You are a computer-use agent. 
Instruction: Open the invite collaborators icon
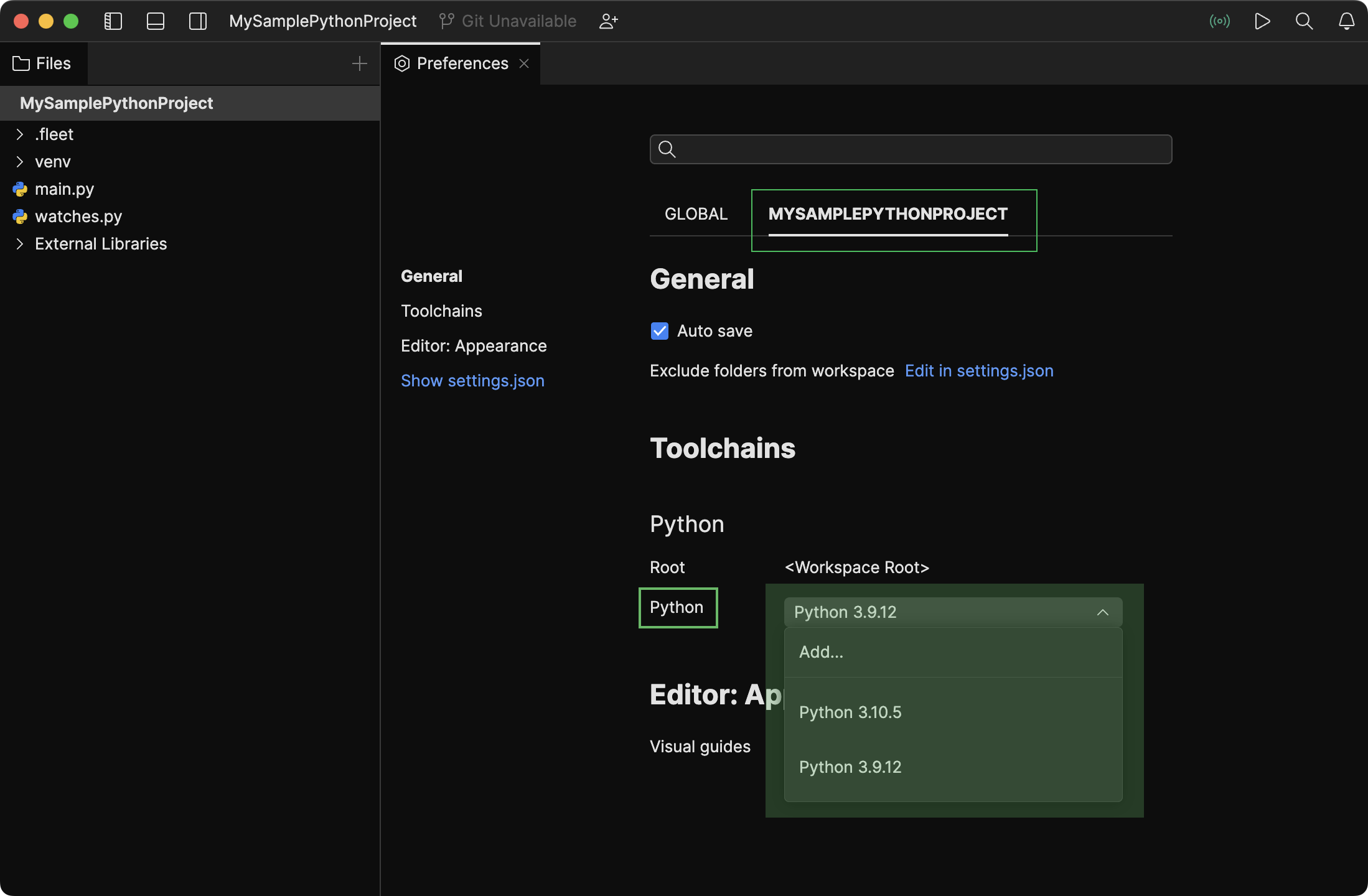tap(608, 21)
